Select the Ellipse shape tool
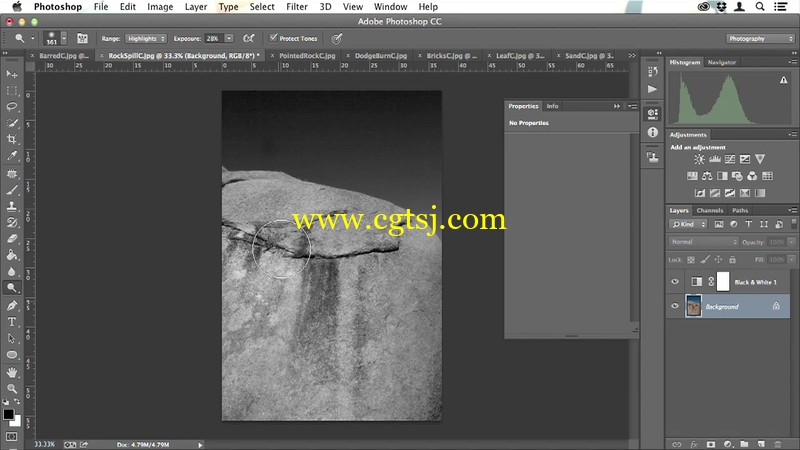 (11, 355)
